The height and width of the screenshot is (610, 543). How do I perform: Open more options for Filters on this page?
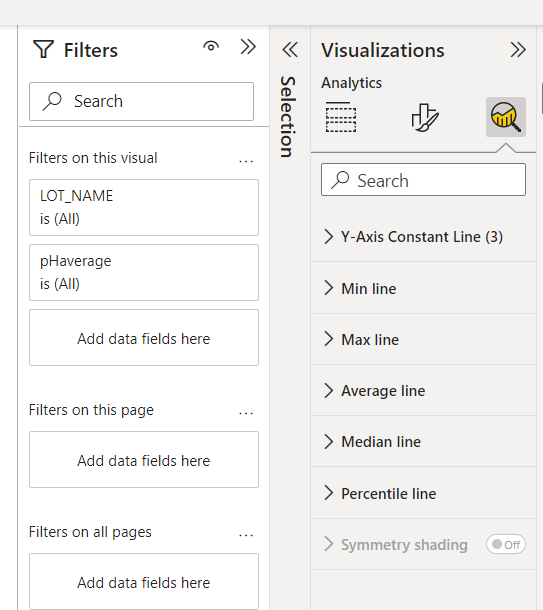[x=246, y=413]
